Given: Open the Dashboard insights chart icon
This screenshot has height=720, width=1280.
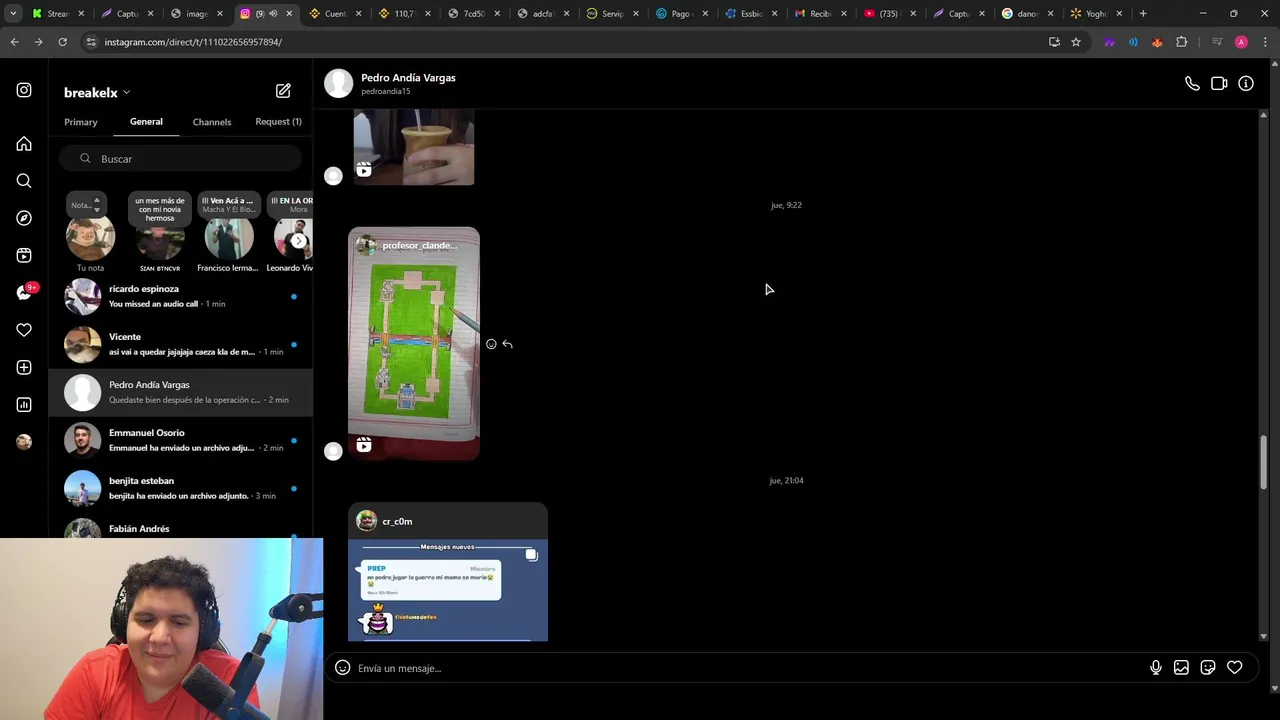Looking at the screenshot, I should [x=24, y=404].
